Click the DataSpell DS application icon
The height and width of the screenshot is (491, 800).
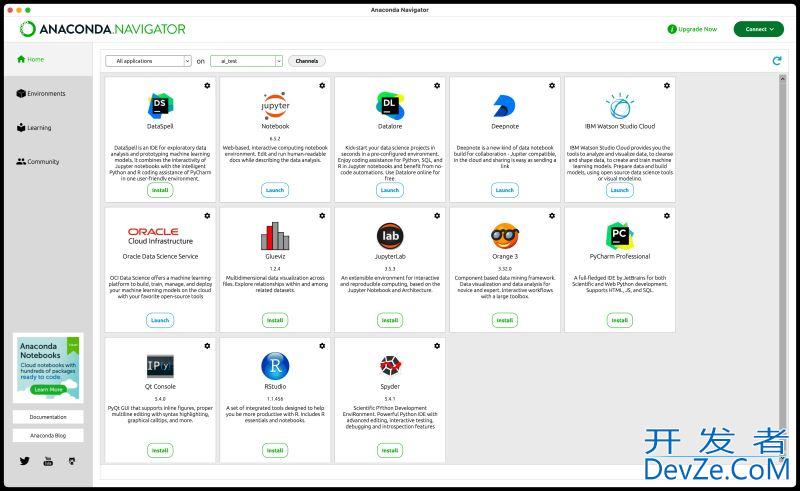160,106
